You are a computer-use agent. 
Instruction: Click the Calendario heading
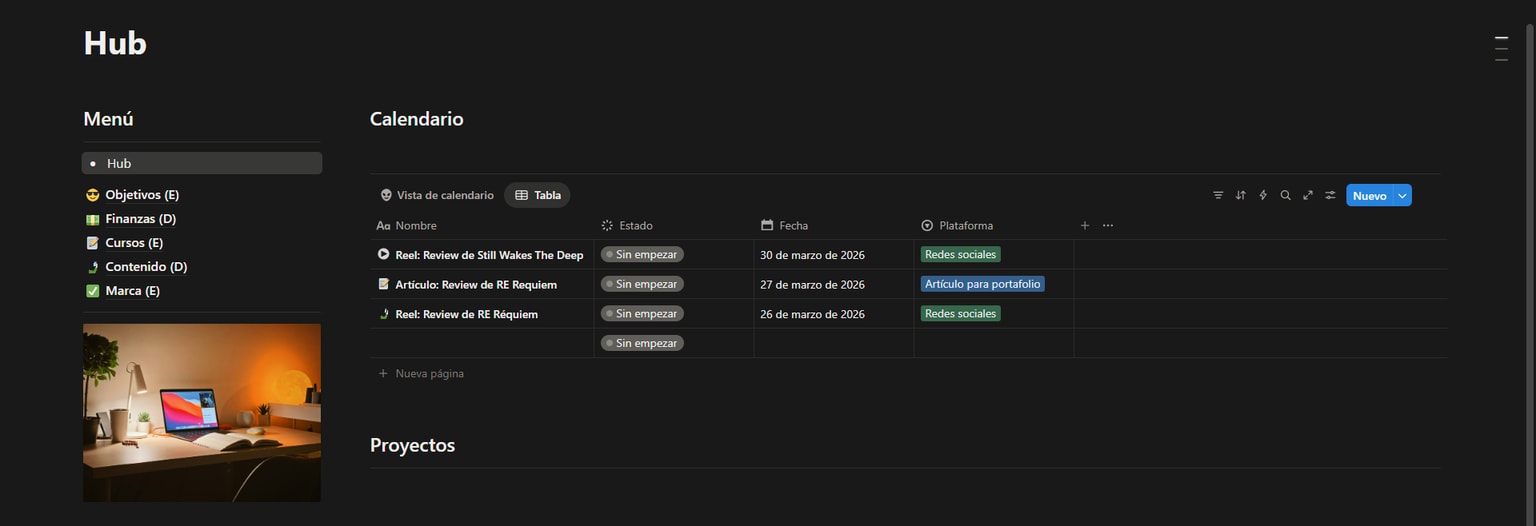click(416, 118)
